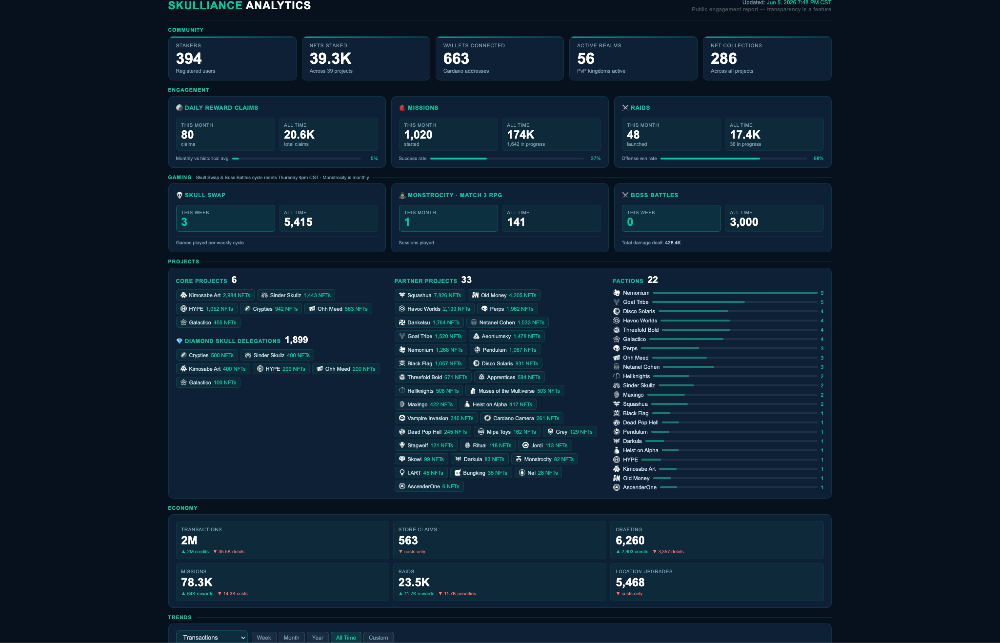Click the NFT Collections 286 card
This screenshot has height=643, width=1000.
(767, 58)
